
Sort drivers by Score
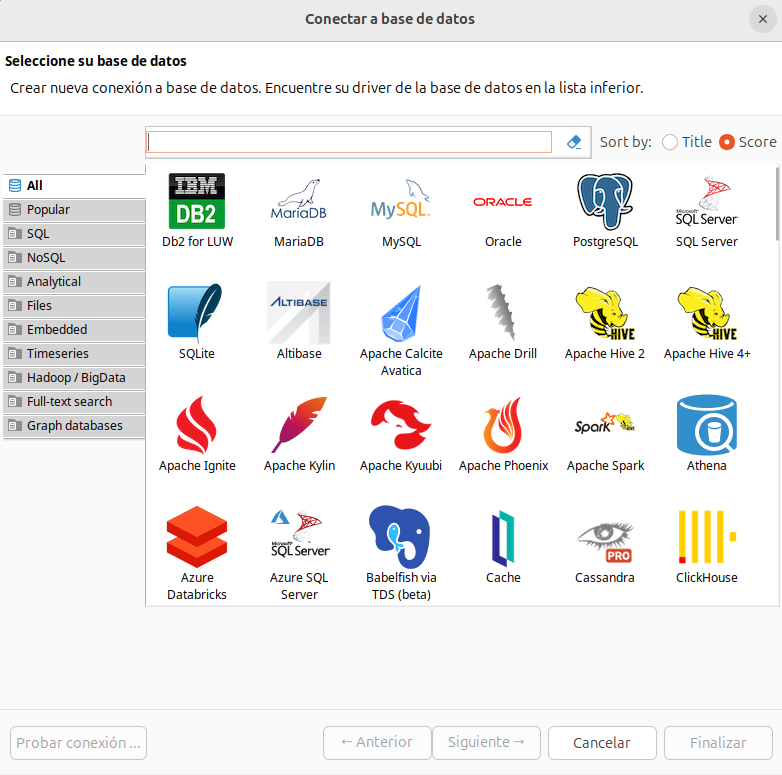(x=727, y=142)
